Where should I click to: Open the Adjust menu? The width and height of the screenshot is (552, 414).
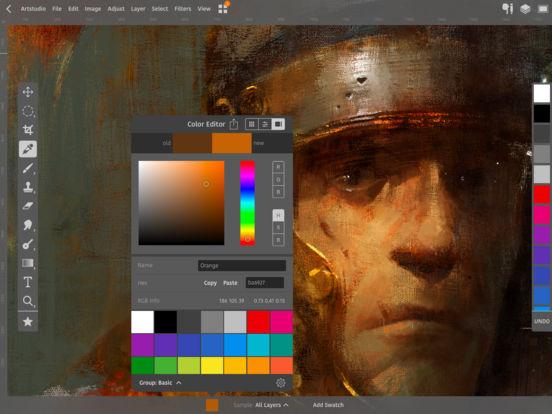(x=116, y=9)
